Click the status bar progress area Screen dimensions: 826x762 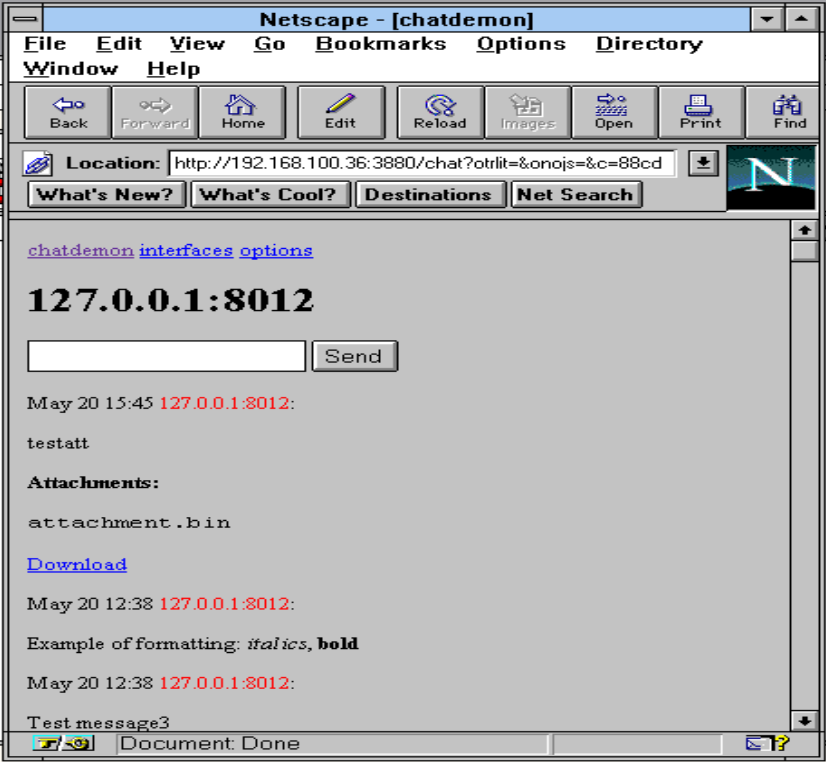(x=636, y=744)
